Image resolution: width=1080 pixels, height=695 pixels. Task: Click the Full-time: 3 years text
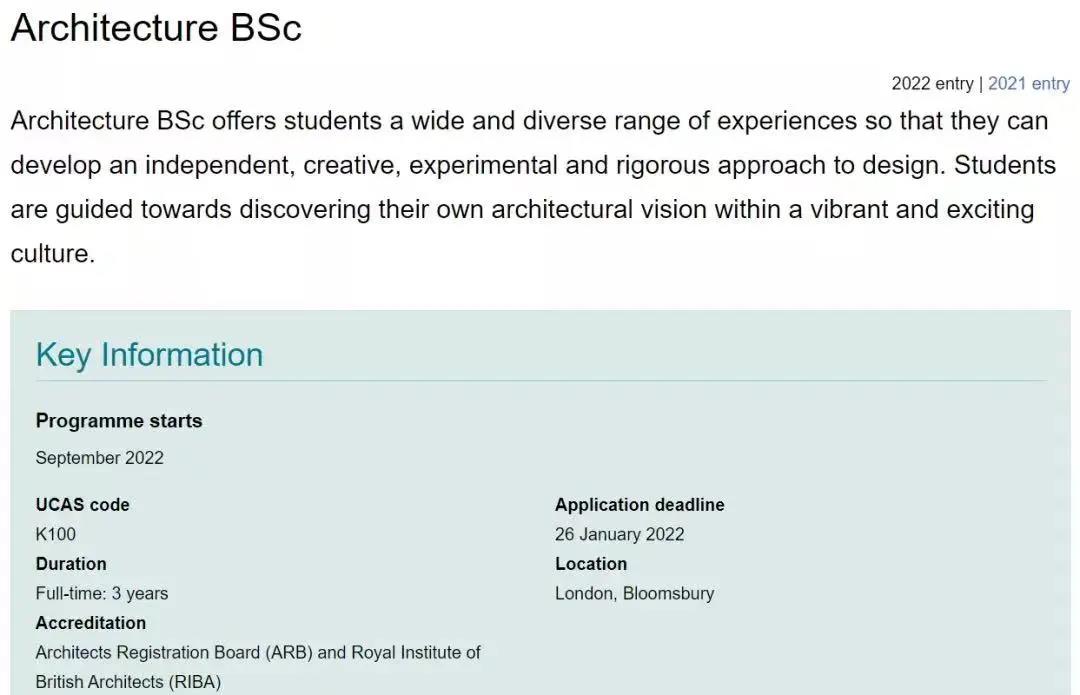point(102,594)
